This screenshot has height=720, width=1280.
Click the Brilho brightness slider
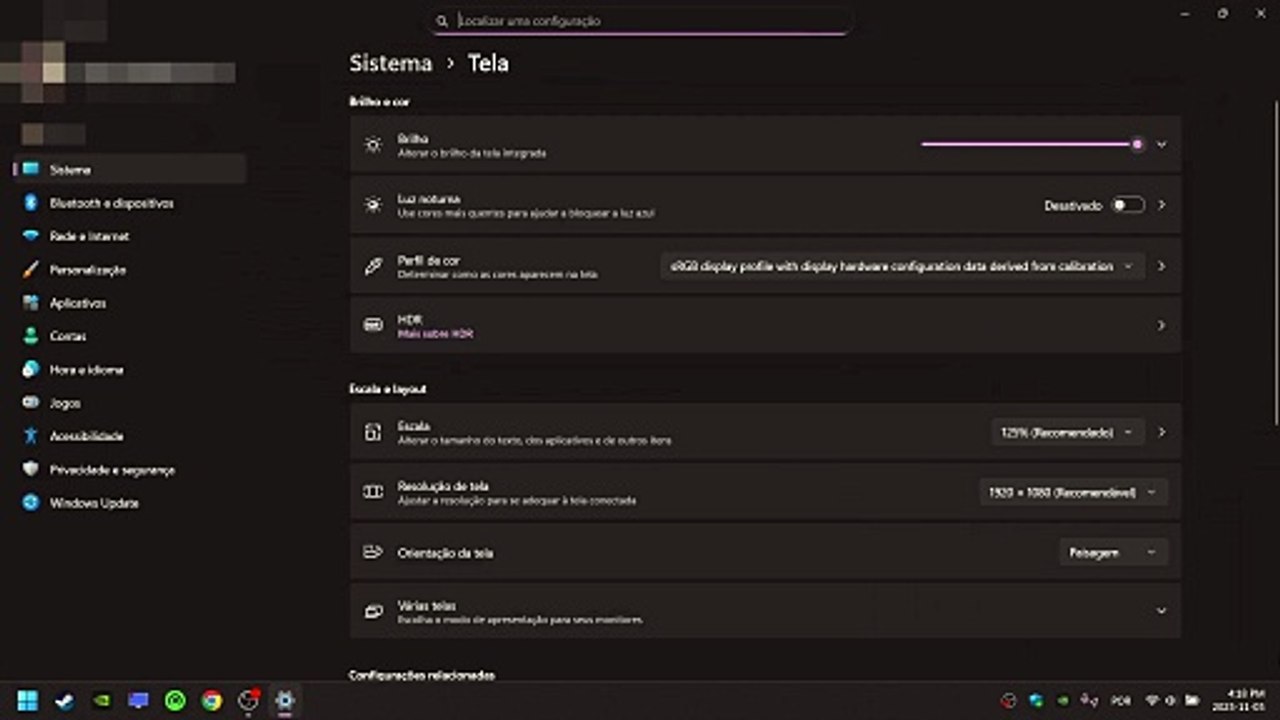pos(1030,144)
